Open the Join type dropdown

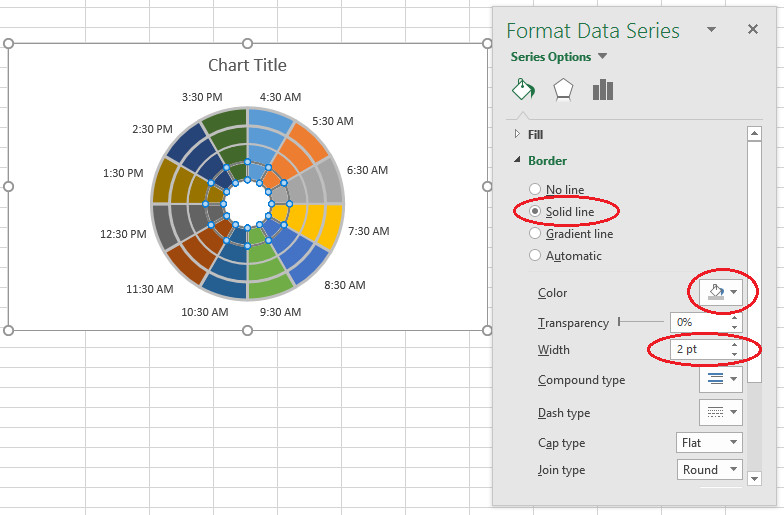[709, 470]
